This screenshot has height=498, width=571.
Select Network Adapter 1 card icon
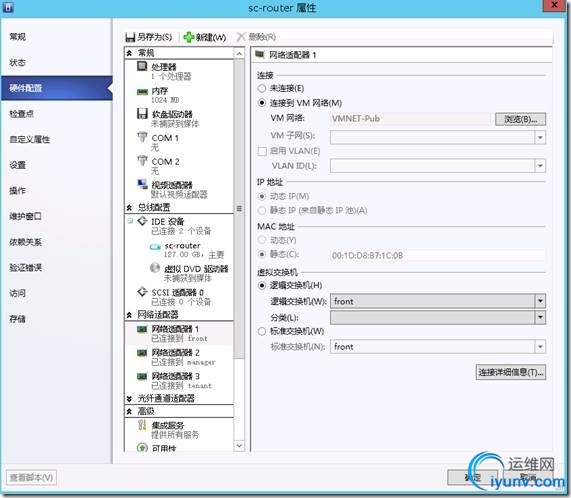(142, 329)
